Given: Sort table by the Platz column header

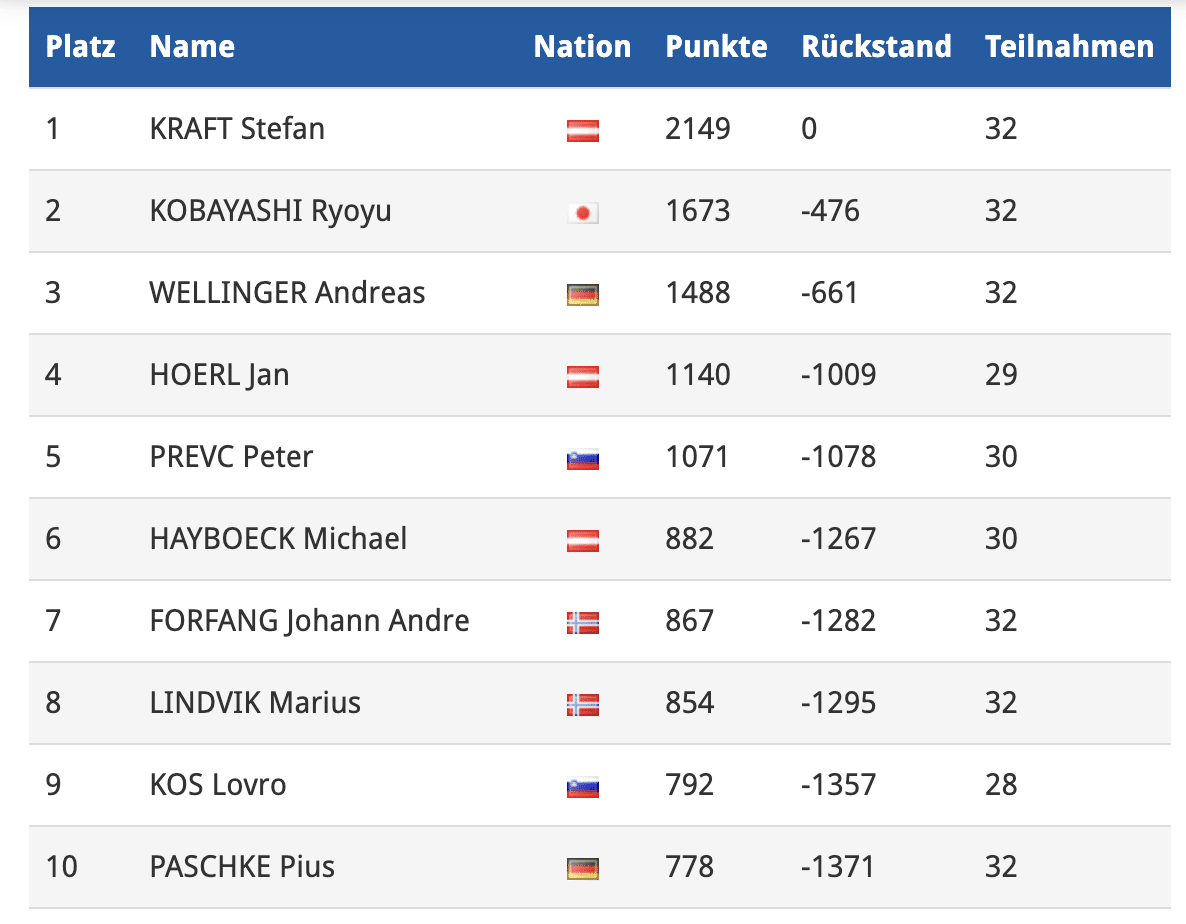Looking at the screenshot, I should (x=80, y=47).
